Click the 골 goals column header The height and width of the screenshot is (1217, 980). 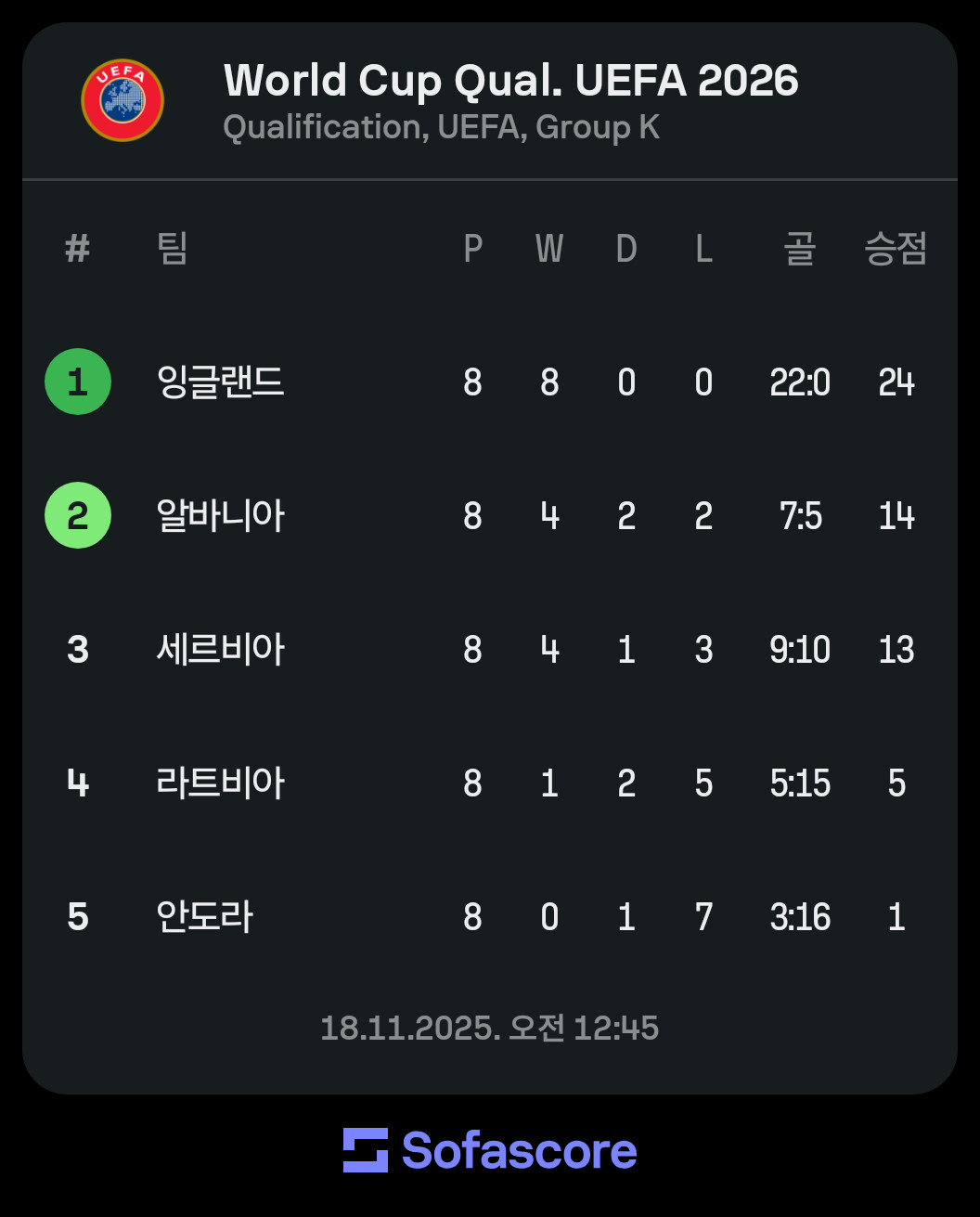tap(799, 249)
